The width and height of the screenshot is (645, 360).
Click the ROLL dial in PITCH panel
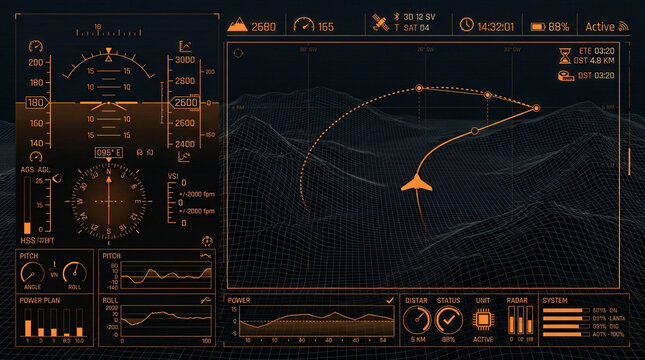click(74, 272)
